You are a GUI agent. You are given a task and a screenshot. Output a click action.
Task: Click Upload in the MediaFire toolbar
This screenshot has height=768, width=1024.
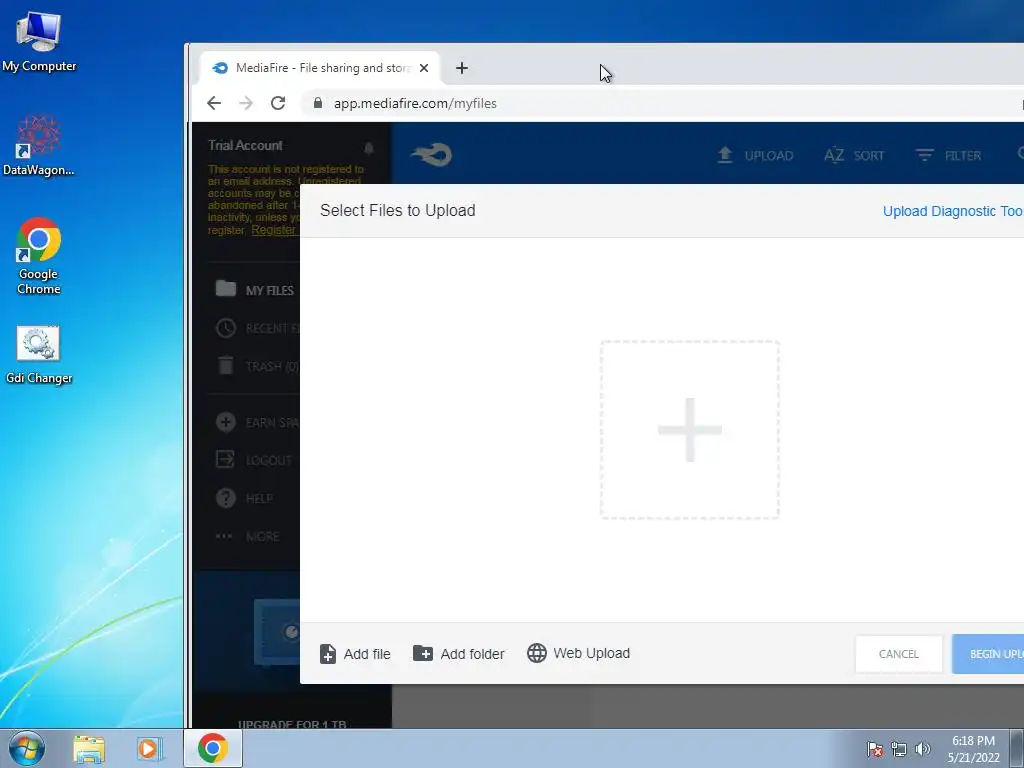coord(755,155)
